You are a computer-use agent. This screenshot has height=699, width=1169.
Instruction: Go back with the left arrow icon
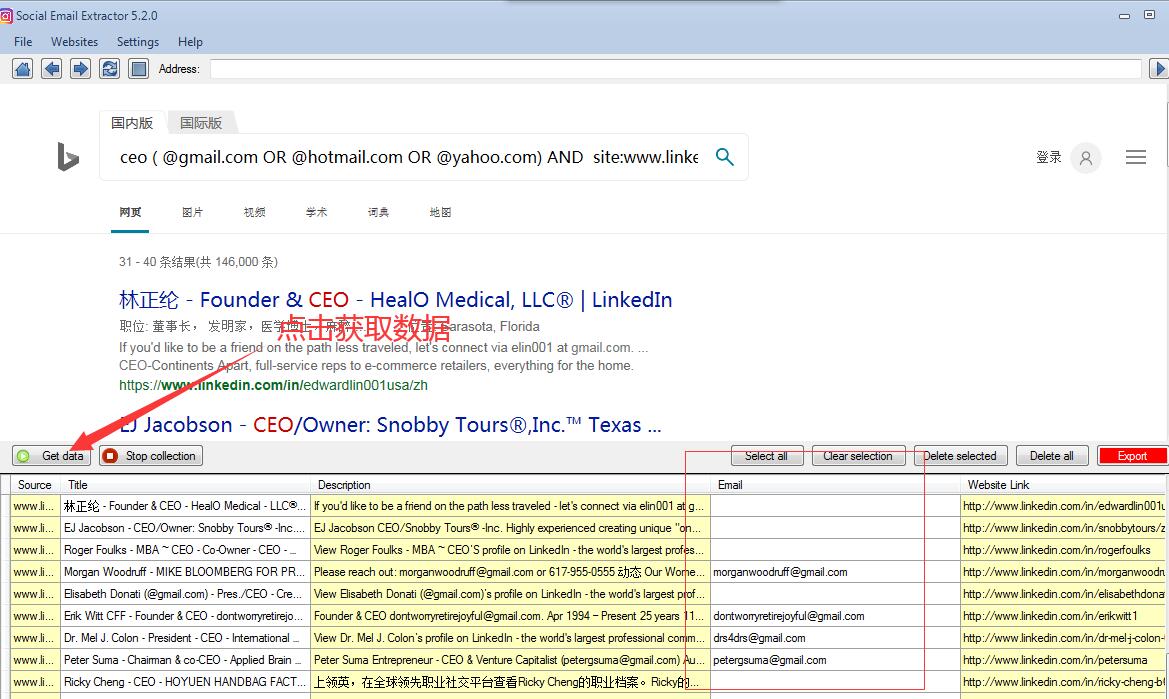51,69
